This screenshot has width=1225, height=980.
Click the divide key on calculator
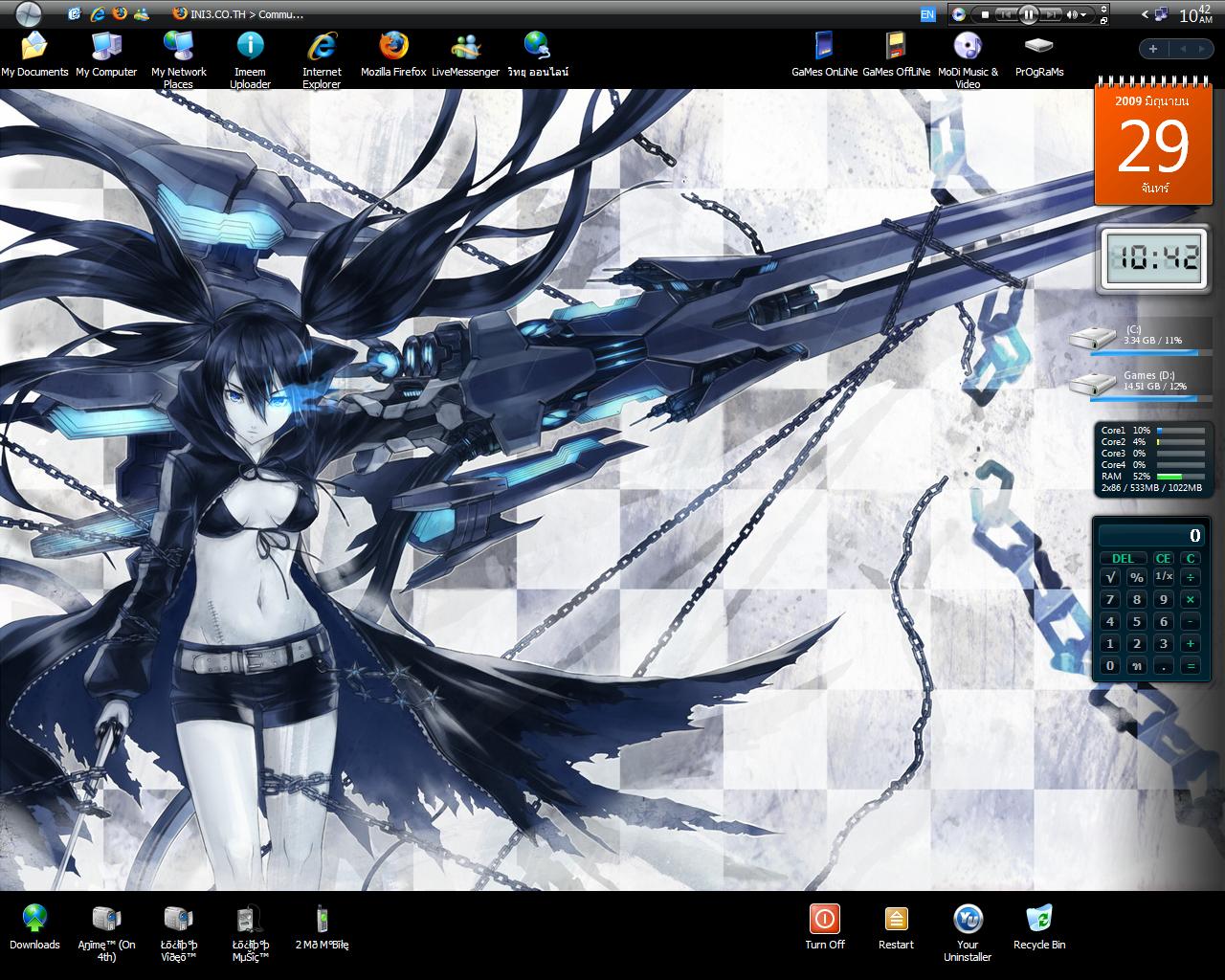pyautogui.click(x=1191, y=577)
